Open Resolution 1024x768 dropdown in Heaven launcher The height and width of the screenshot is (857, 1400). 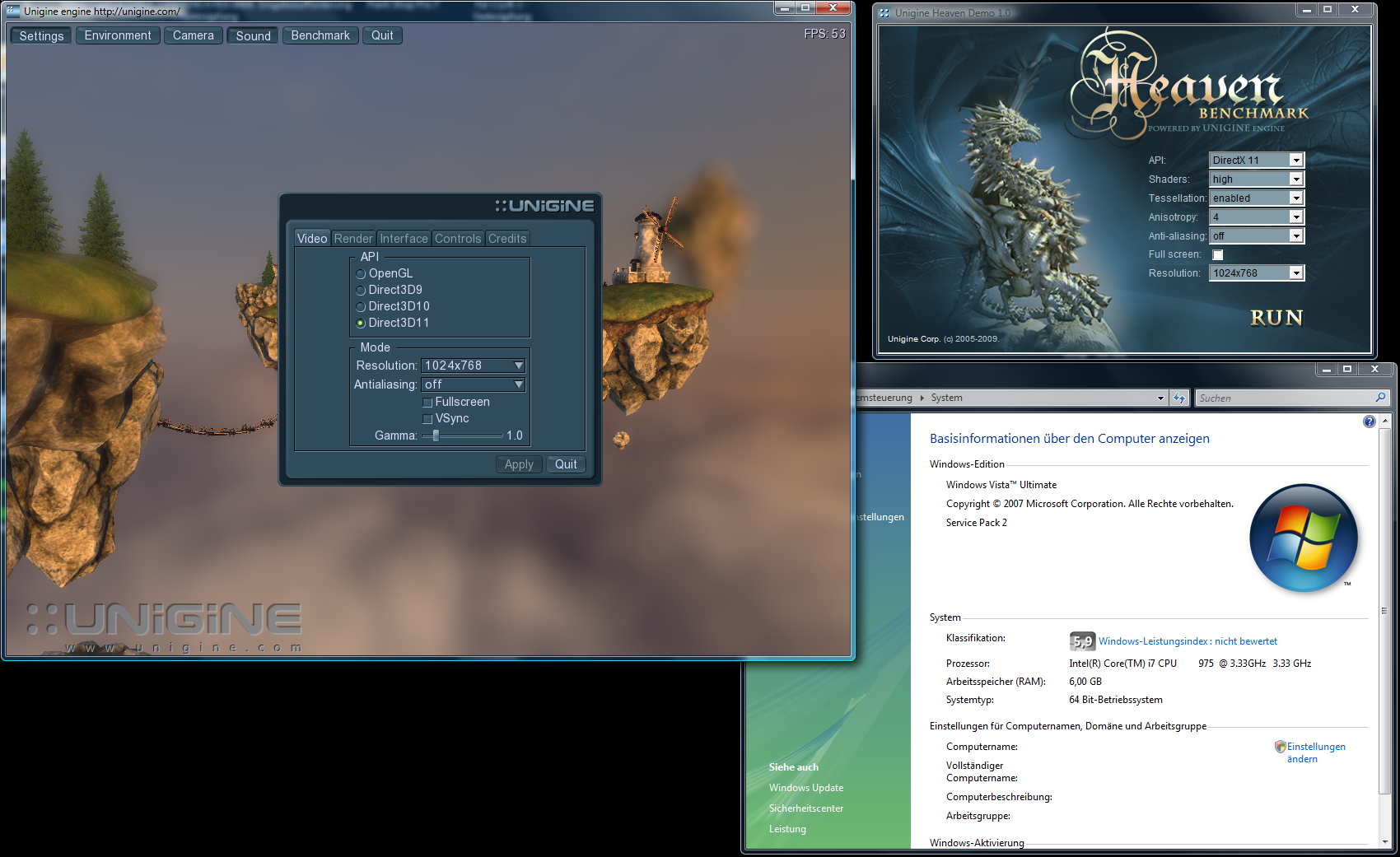point(1257,273)
